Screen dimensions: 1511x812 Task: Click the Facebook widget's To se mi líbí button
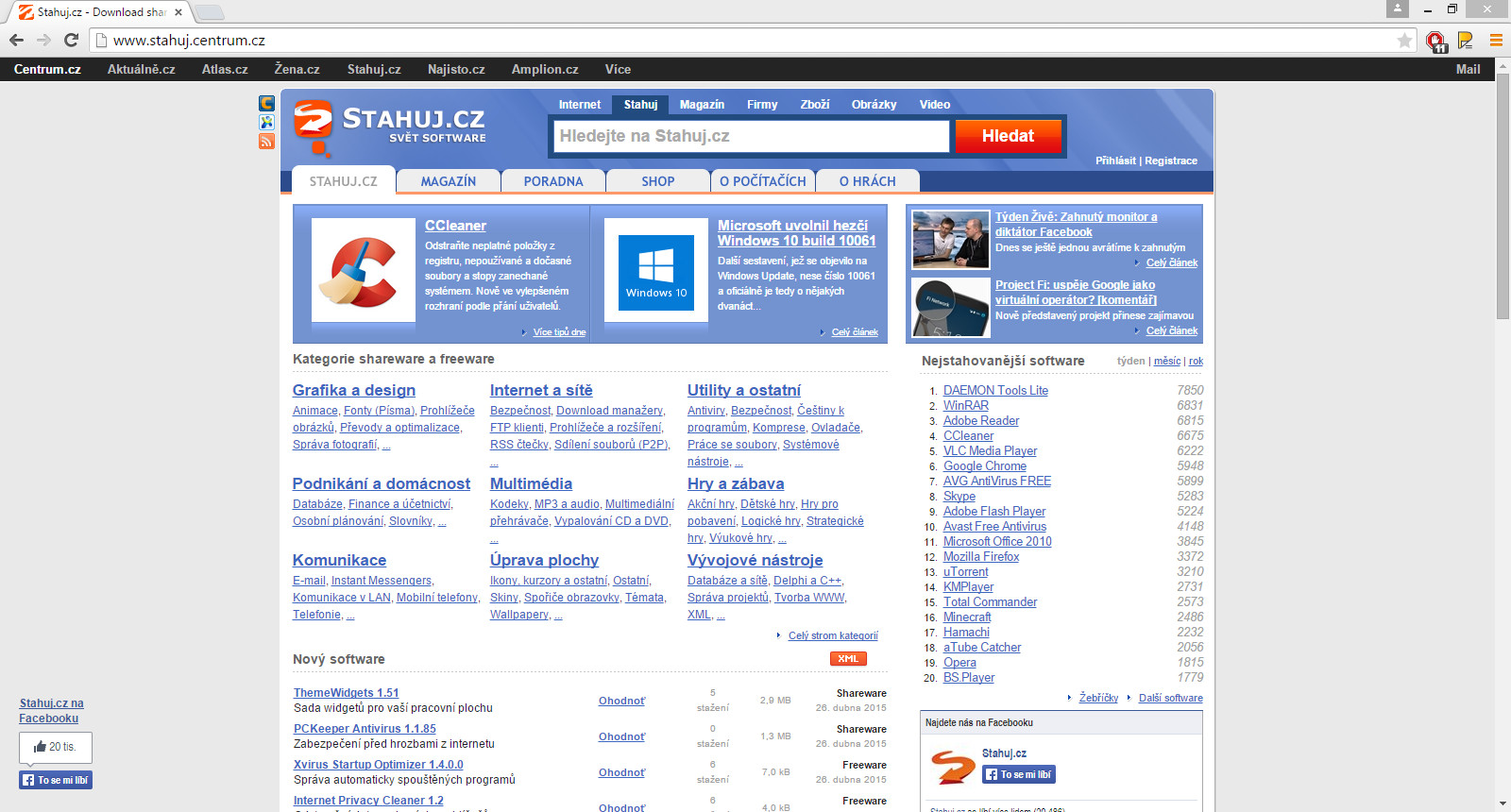pyautogui.click(x=1019, y=774)
